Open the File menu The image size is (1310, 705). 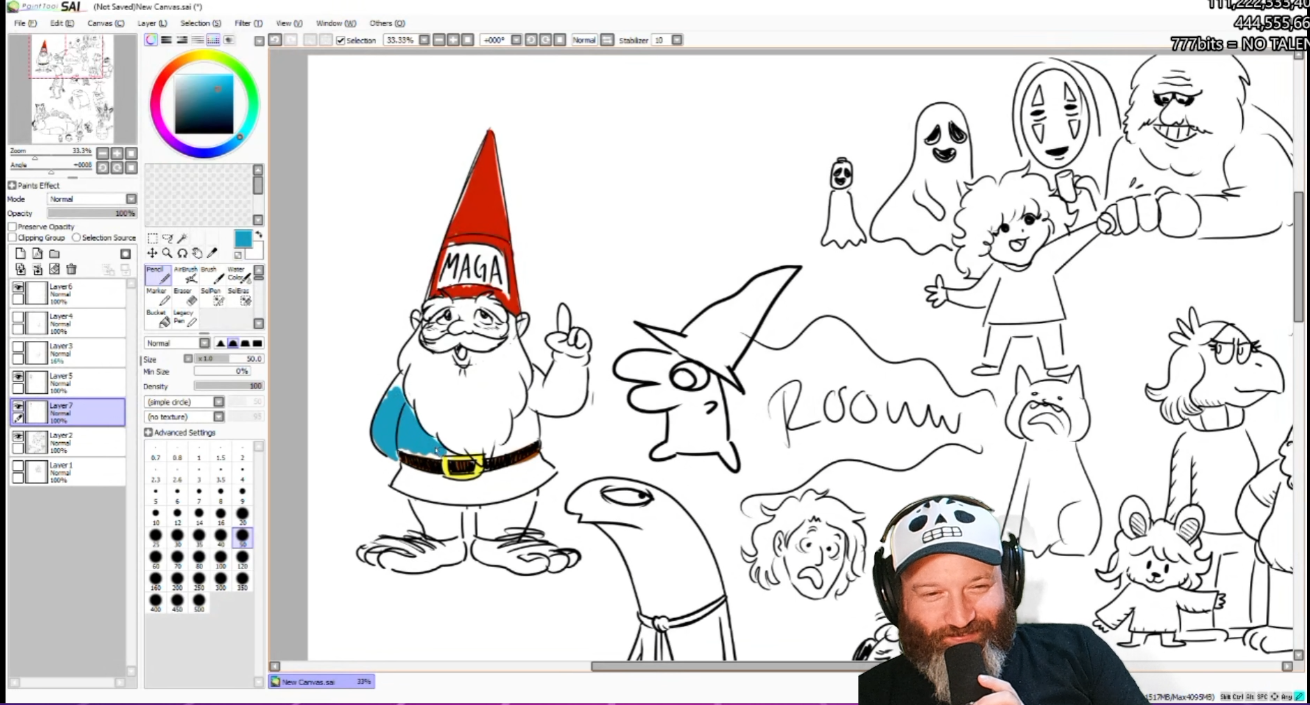coord(26,23)
